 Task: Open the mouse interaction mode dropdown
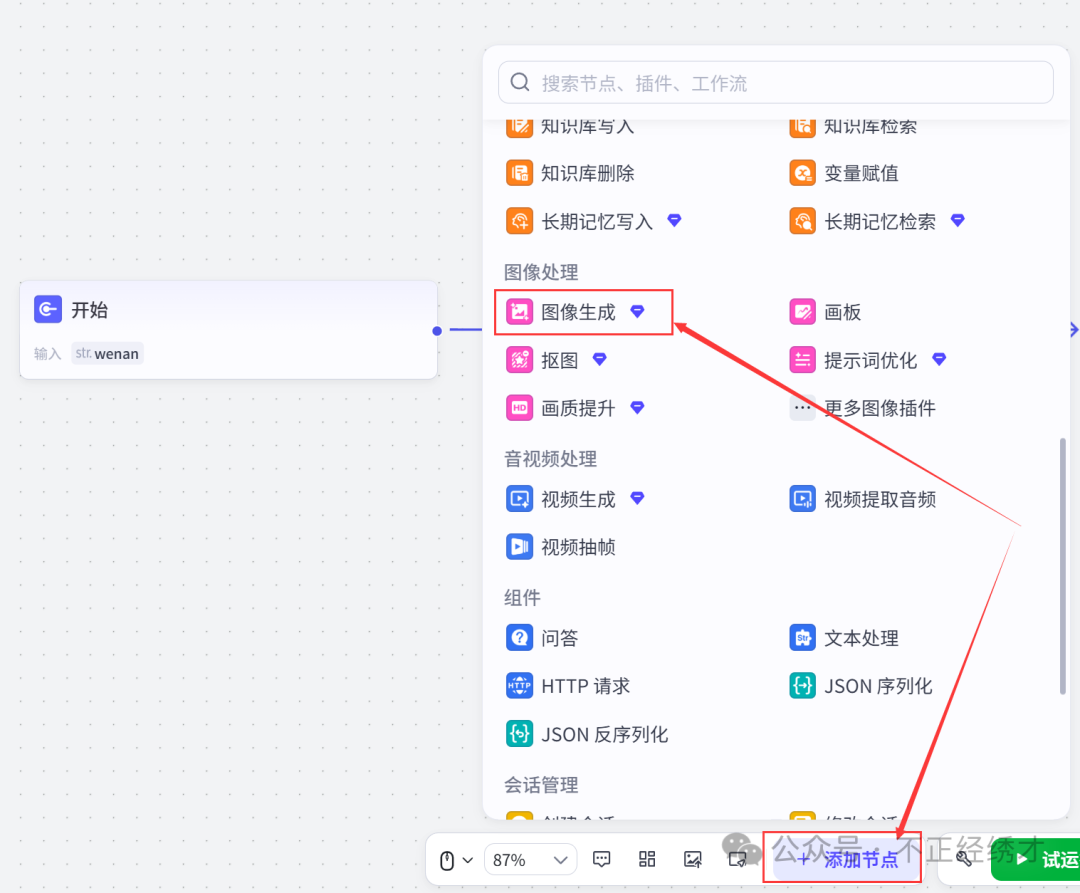point(456,860)
